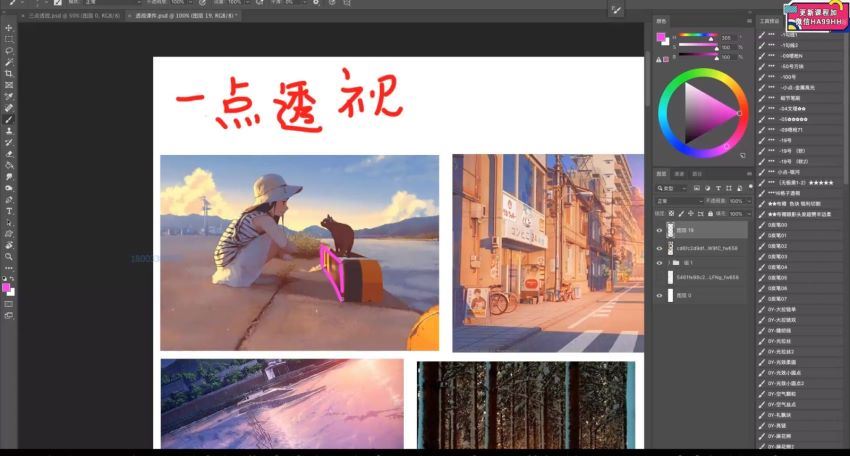This screenshot has height=456, width=850.
Task: Switch to the 三点透视.psd document tab
Action: 74,16
